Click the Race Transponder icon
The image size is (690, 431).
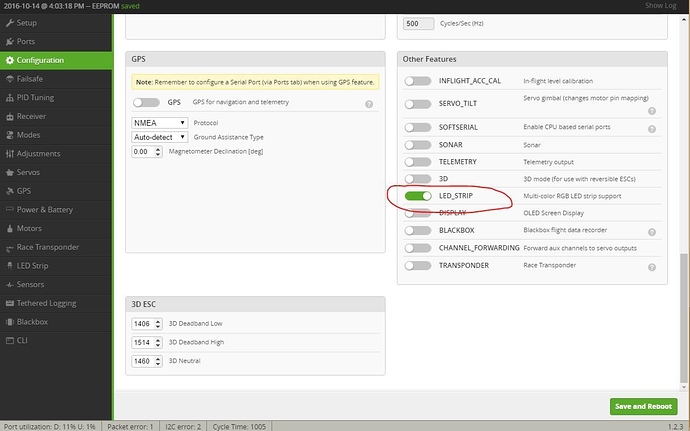(x=10, y=248)
